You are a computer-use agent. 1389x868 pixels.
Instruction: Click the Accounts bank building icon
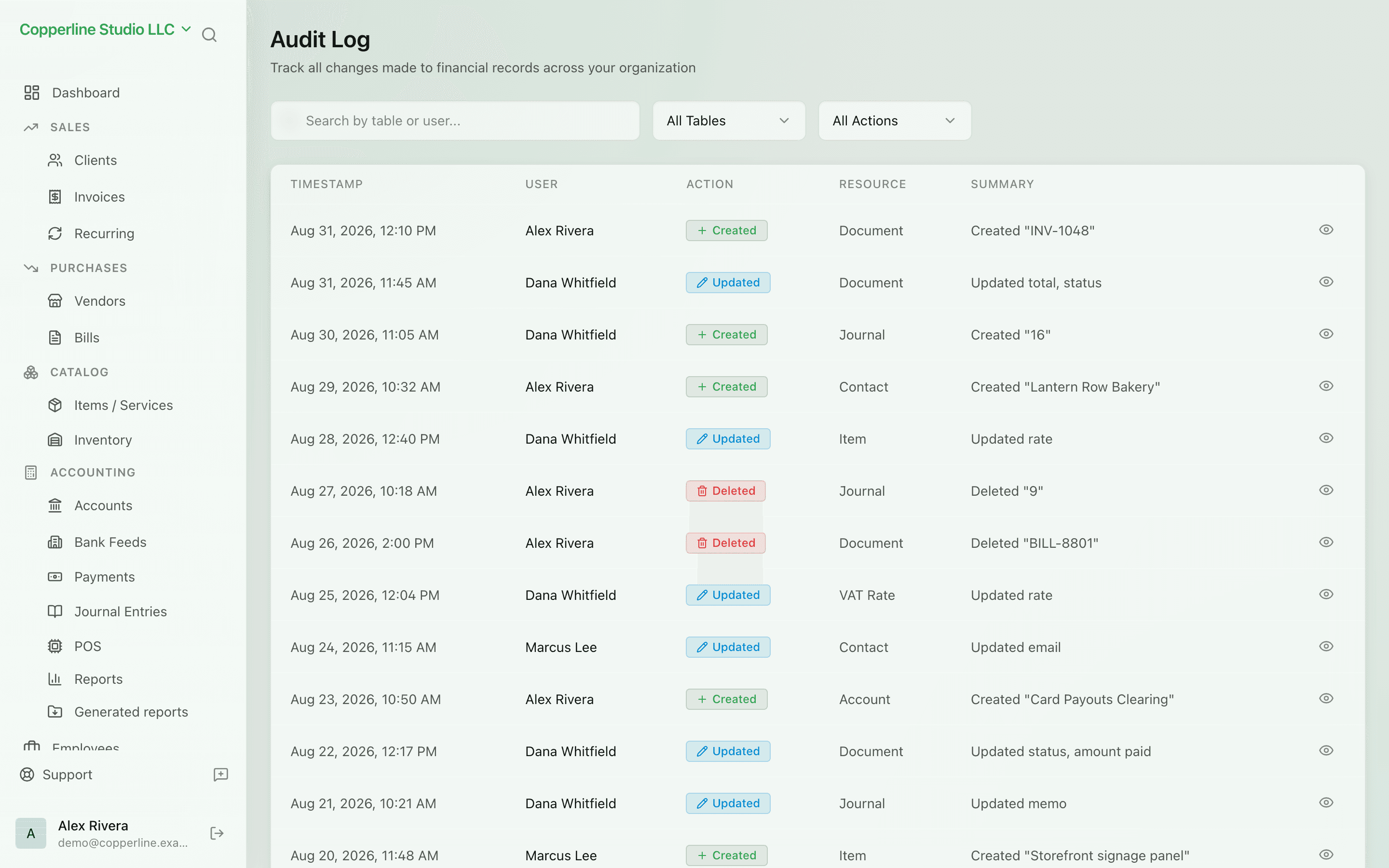(x=55, y=505)
